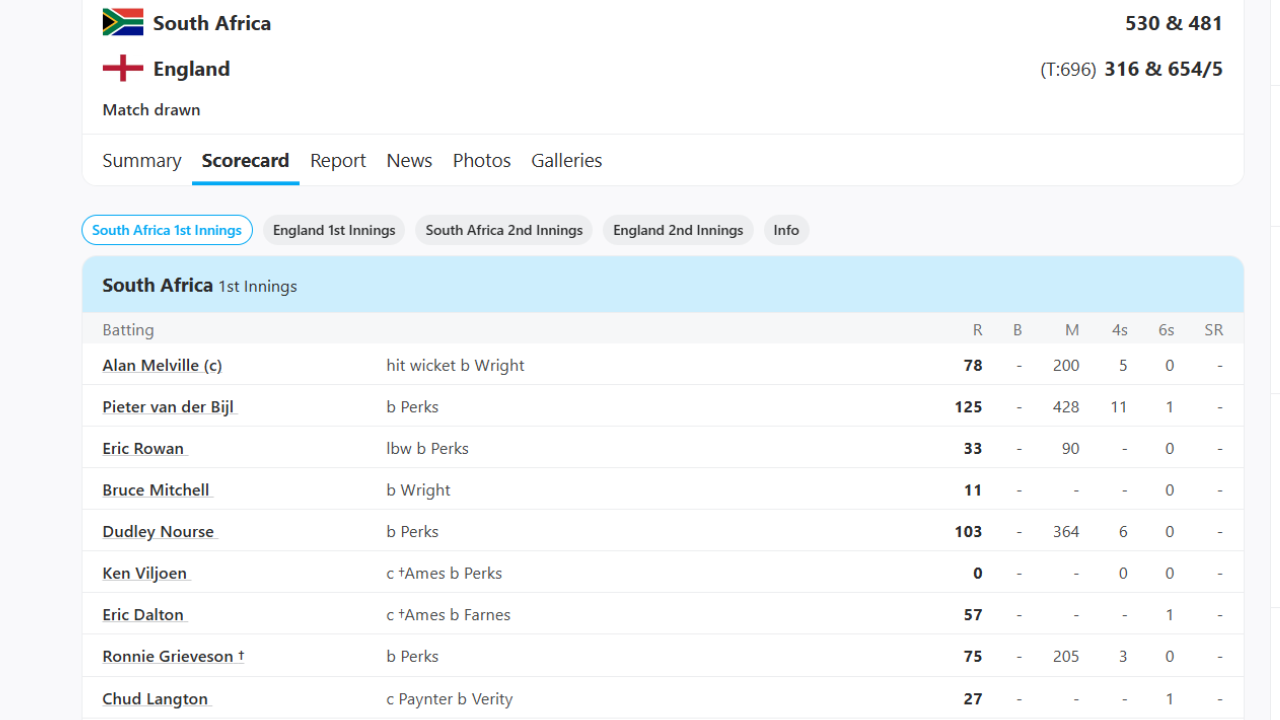The image size is (1280, 720).
Task: Open Alan Melville (c) player profile
Action: 162,365
